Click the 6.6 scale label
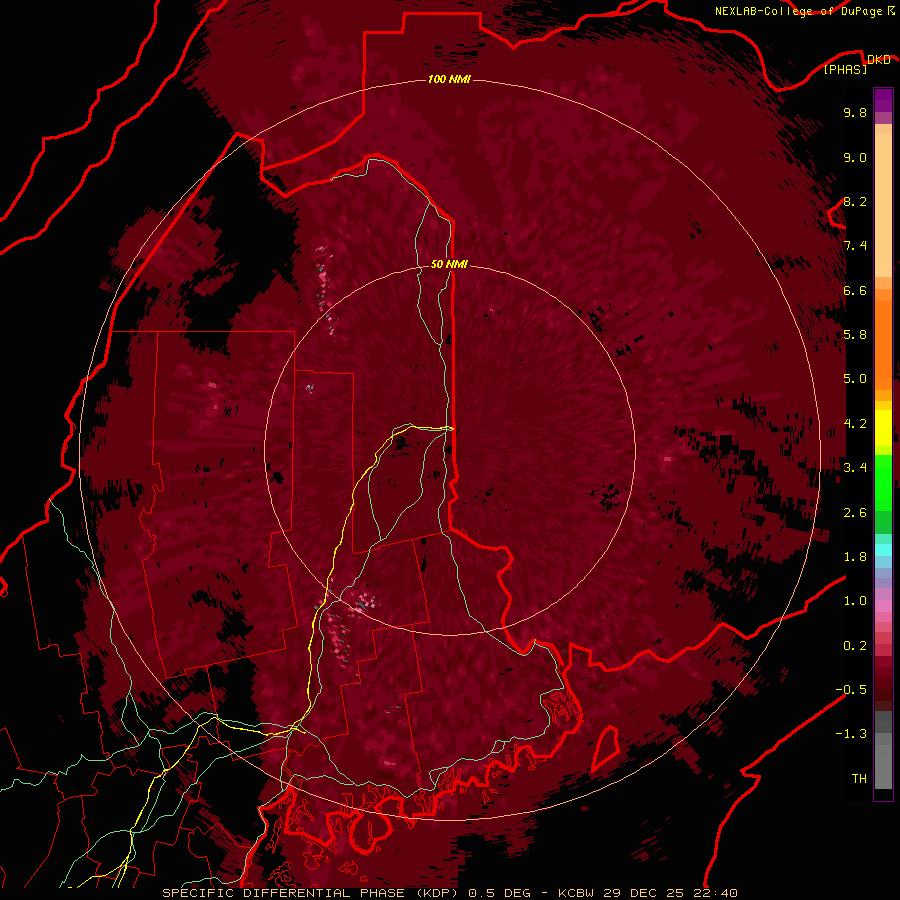The width and height of the screenshot is (900, 900). point(855,290)
